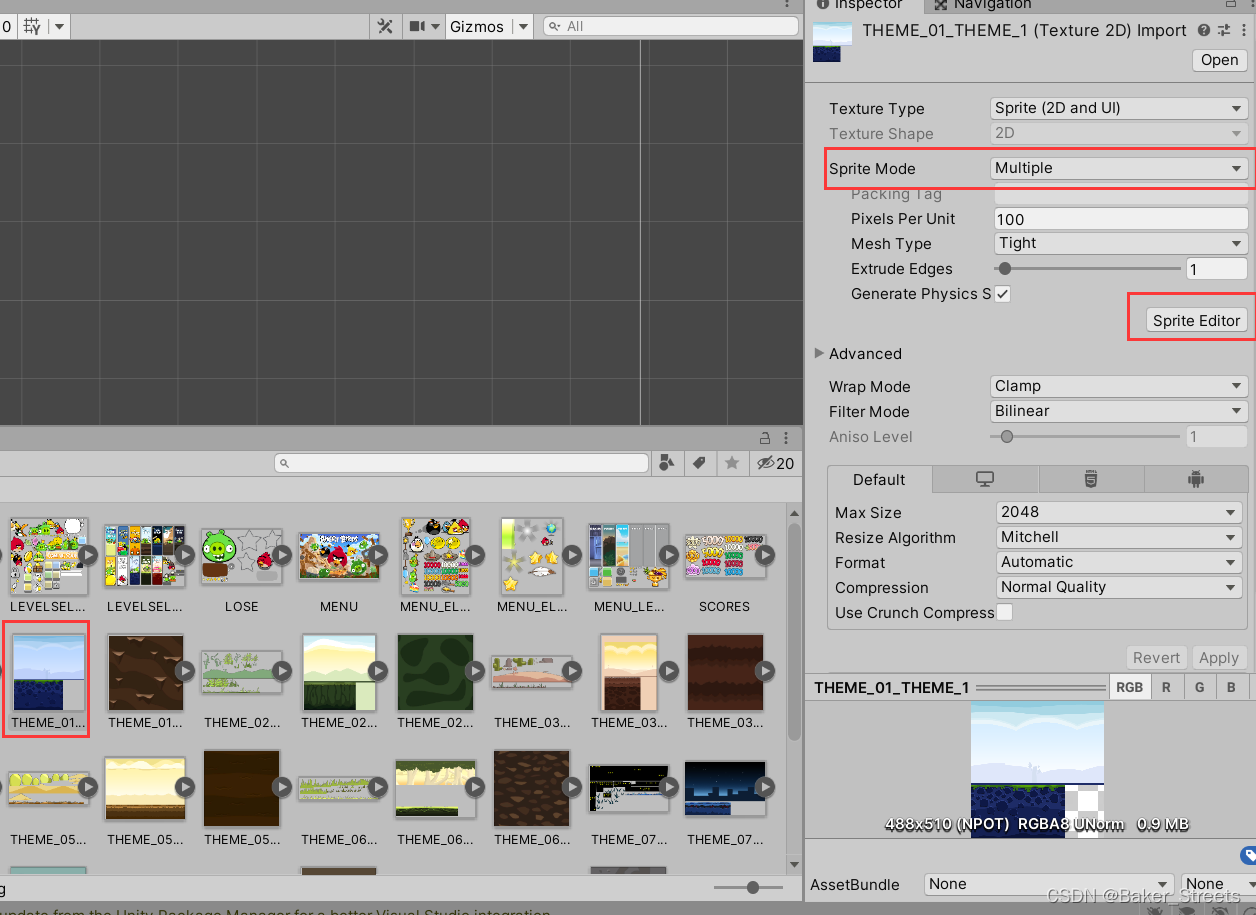Select the WebGL platform tab

(x=1091, y=480)
